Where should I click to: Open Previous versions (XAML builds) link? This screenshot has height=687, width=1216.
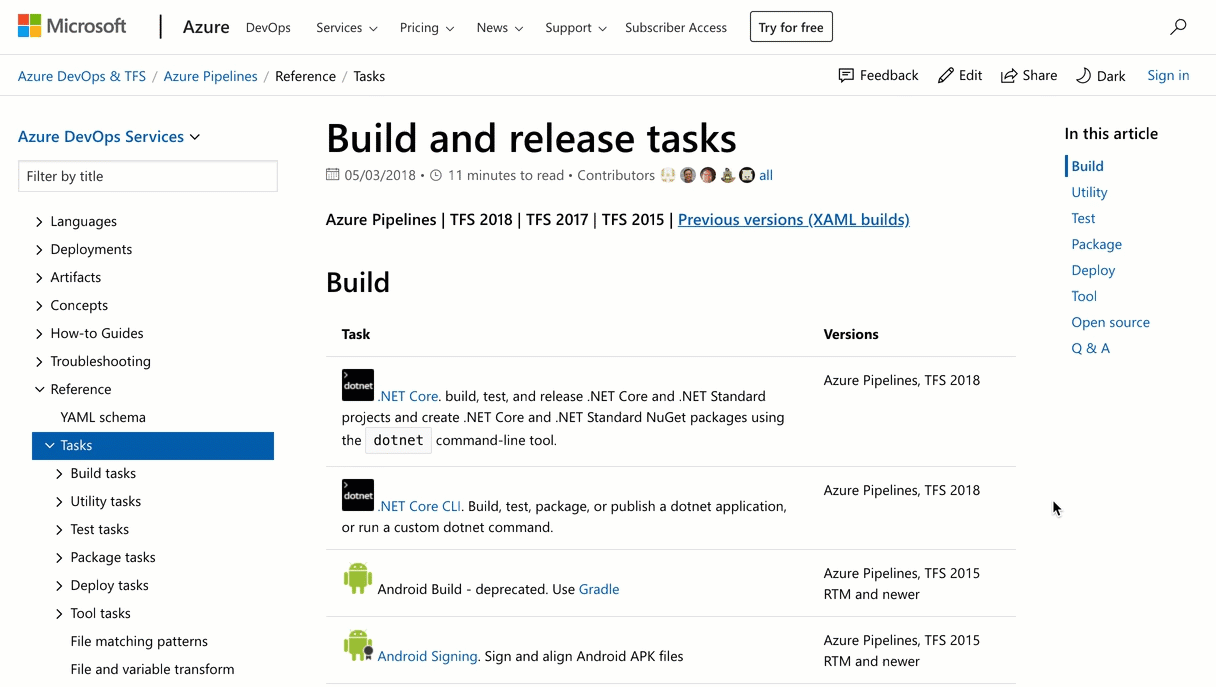(793, 219)
